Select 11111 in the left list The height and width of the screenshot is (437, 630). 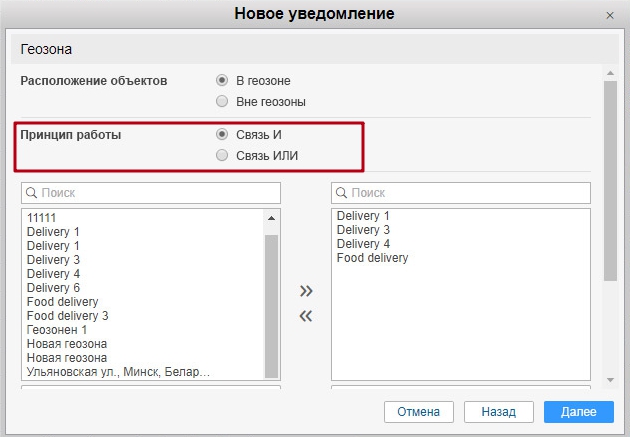(41, 217)
